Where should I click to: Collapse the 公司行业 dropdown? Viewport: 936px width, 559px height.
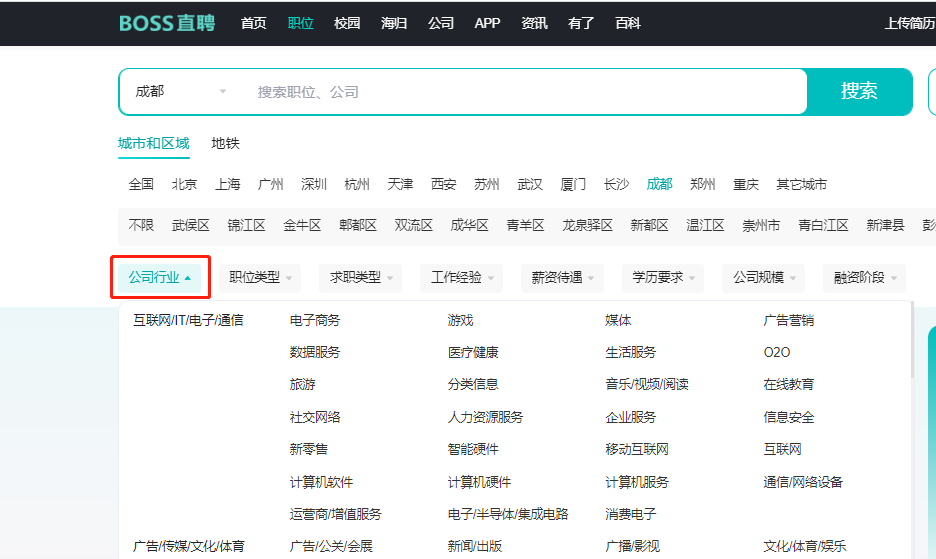pyautogui.click(x=160, y=278)
